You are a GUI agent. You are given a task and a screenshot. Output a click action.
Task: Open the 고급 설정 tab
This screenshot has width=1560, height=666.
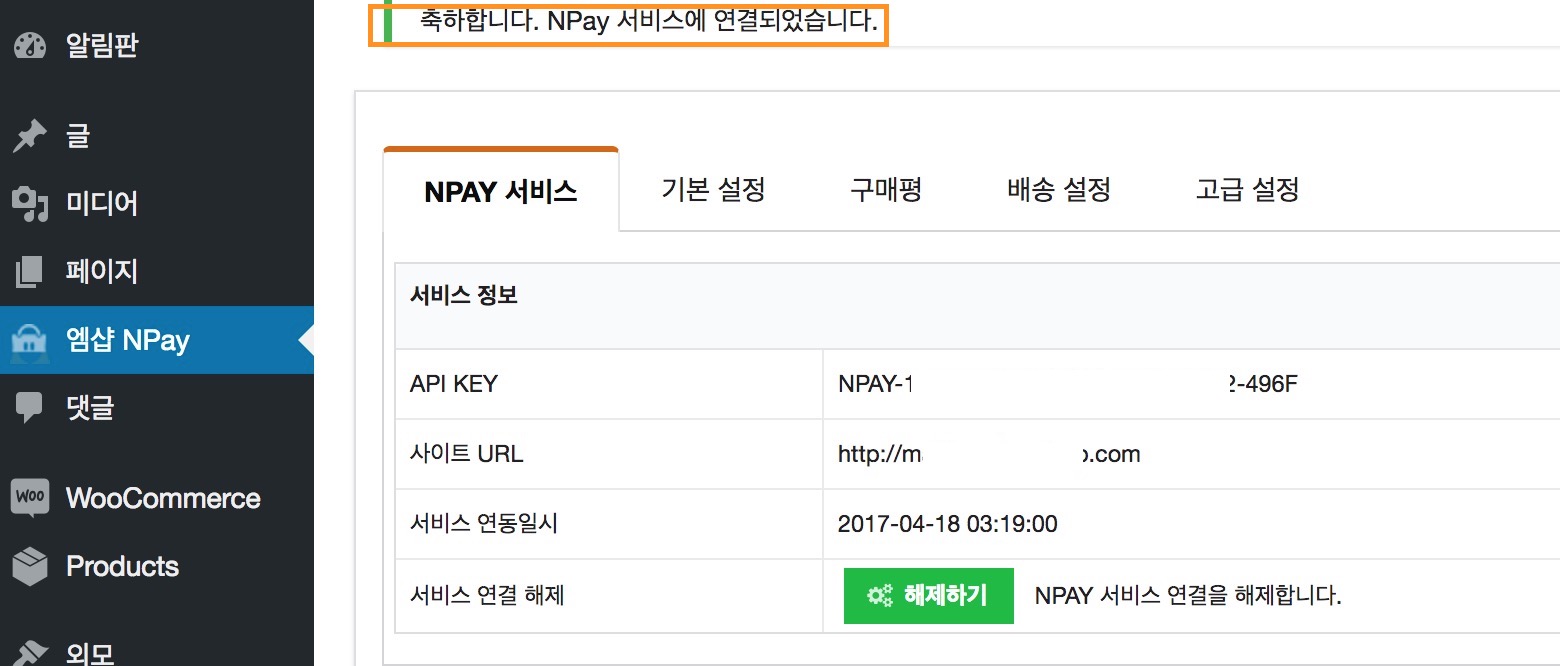(1247, 190)
